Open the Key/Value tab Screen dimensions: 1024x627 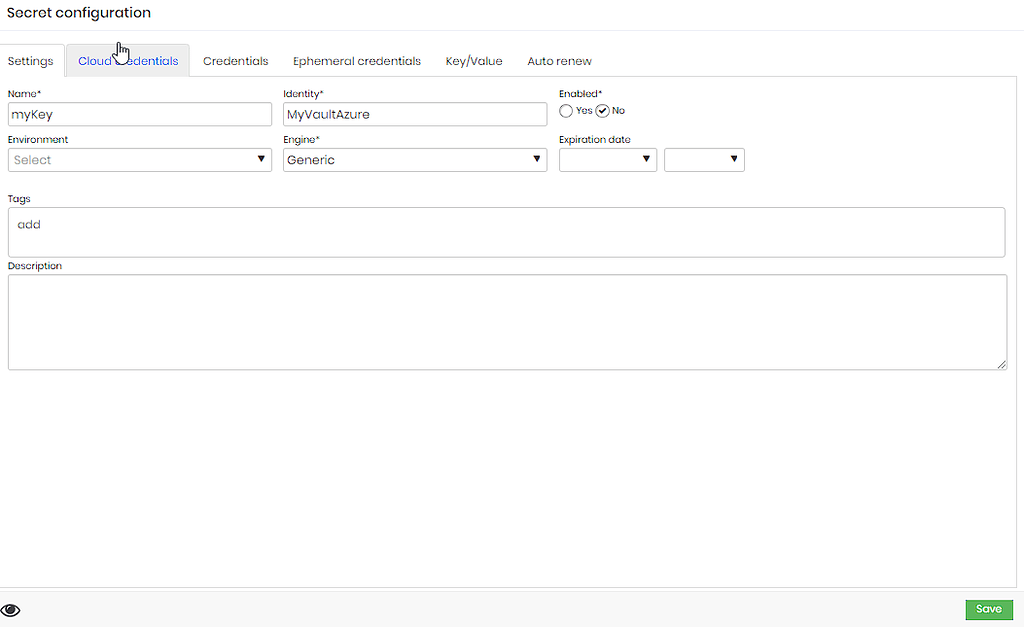474,61
